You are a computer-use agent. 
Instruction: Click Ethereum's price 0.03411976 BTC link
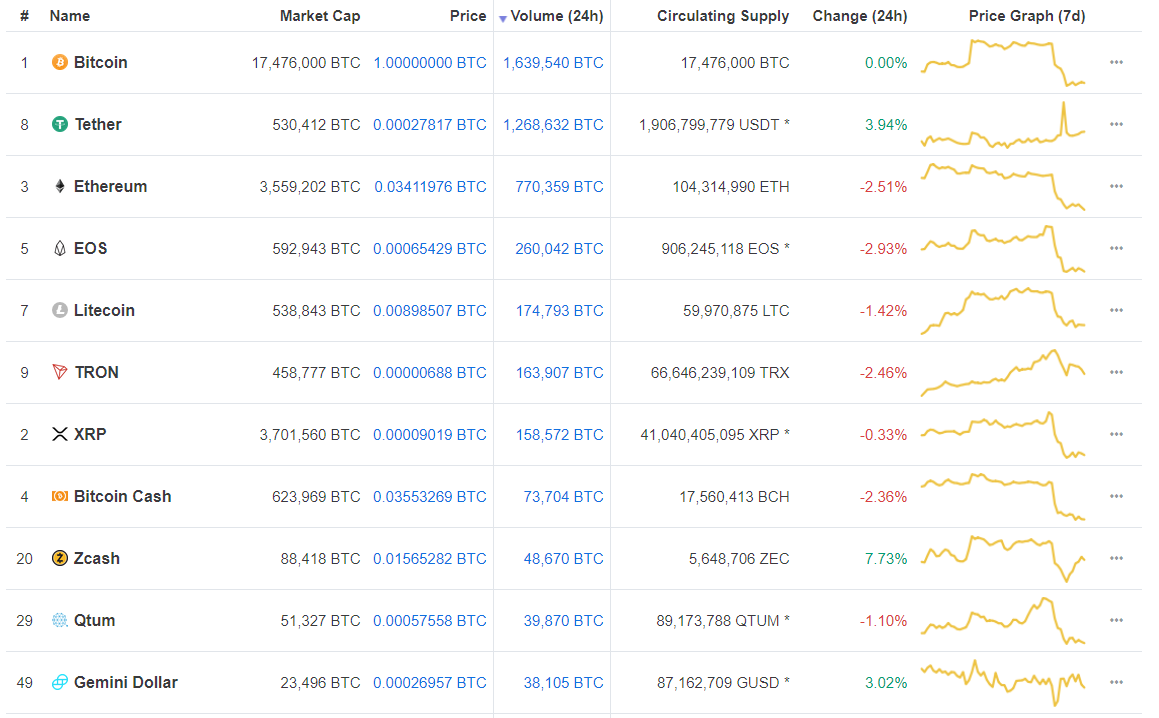(x=430, y=186)
